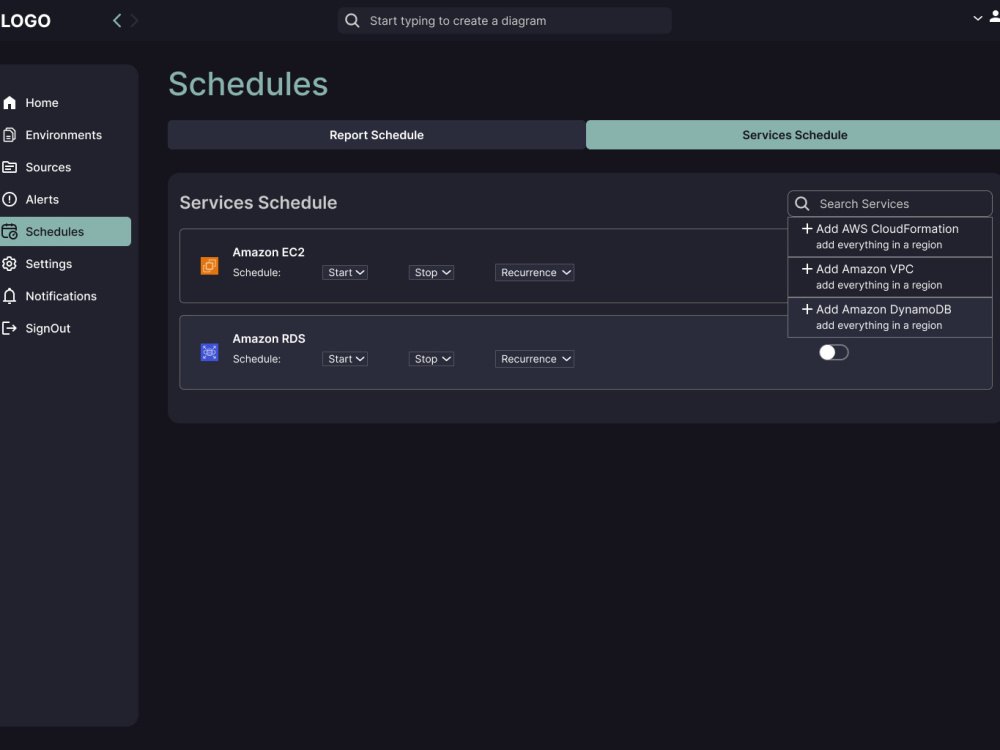The image size is (1000, 750).
Task: Click the Sources folder icon
Action: pyautogui.click(x=10, y=167)
